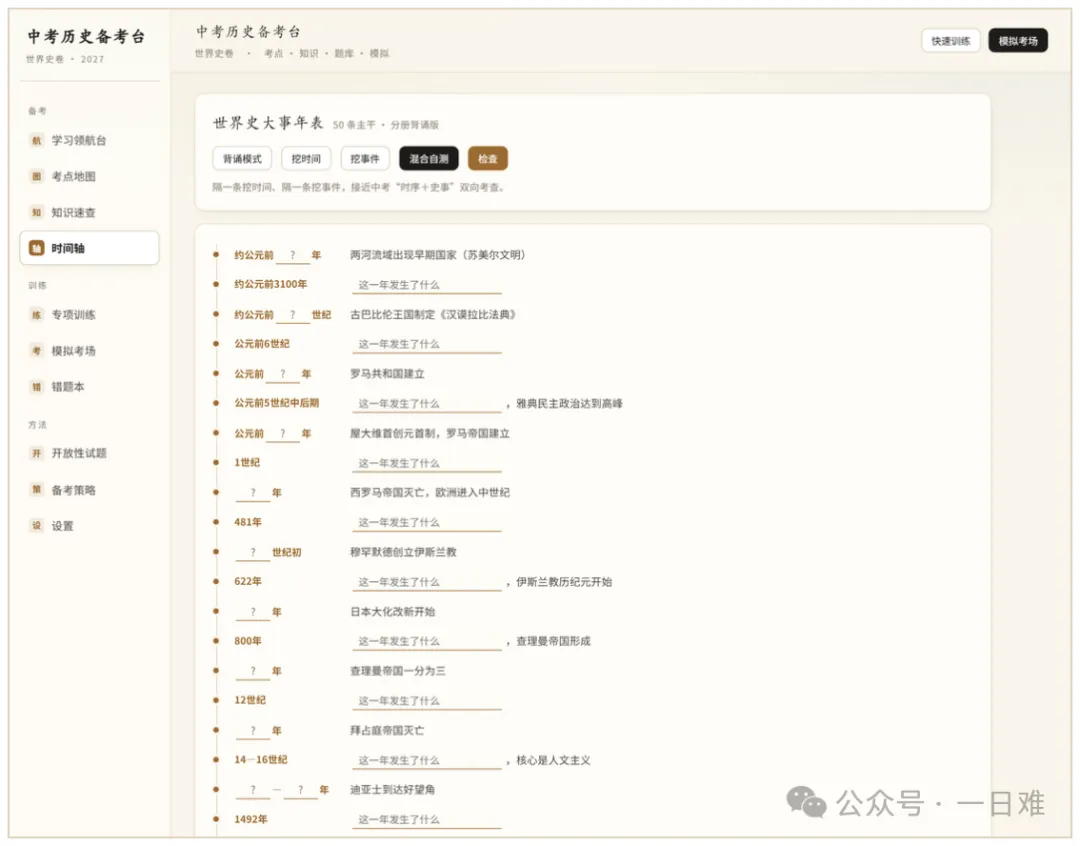Click event blank for 12世纪
Viewport: 1080px width, 846px height.
[x=426, y=701]
